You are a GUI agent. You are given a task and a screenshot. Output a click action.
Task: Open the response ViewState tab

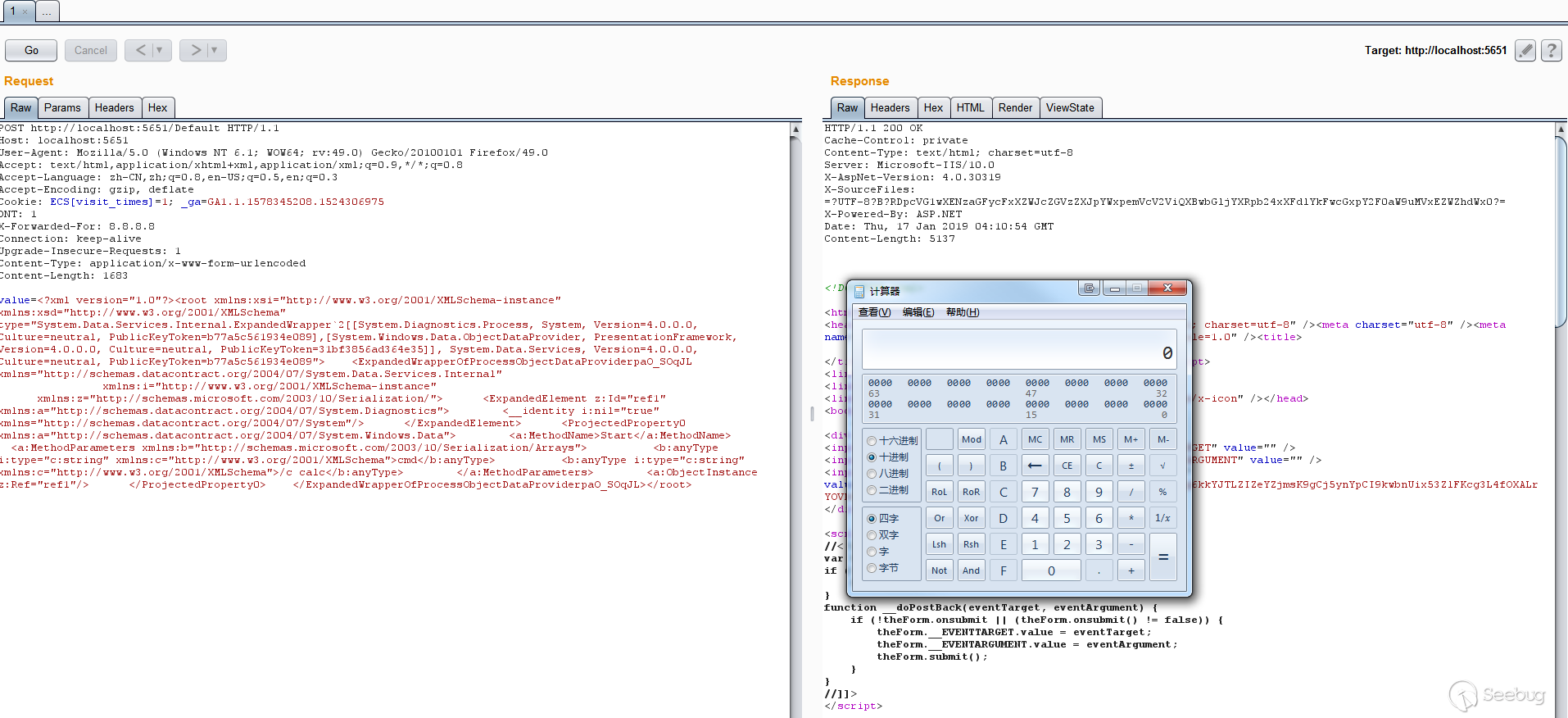coord(1070,108)
